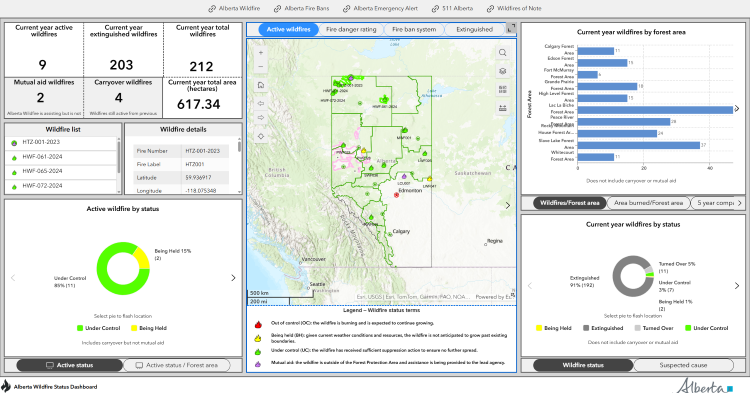Show previous current year status chart
This screenshot has height=393, width=750.
[x=529, y=285]
